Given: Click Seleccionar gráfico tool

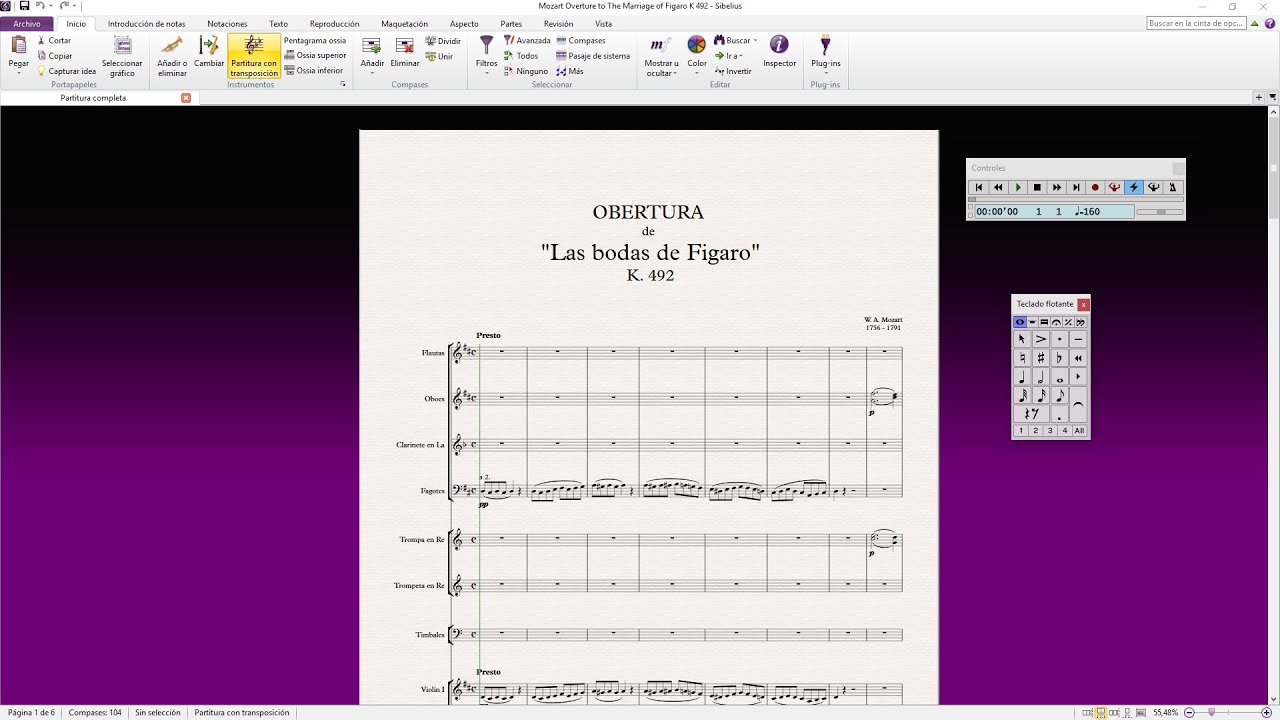Looking at the screenshot, I should coord(122,56).
